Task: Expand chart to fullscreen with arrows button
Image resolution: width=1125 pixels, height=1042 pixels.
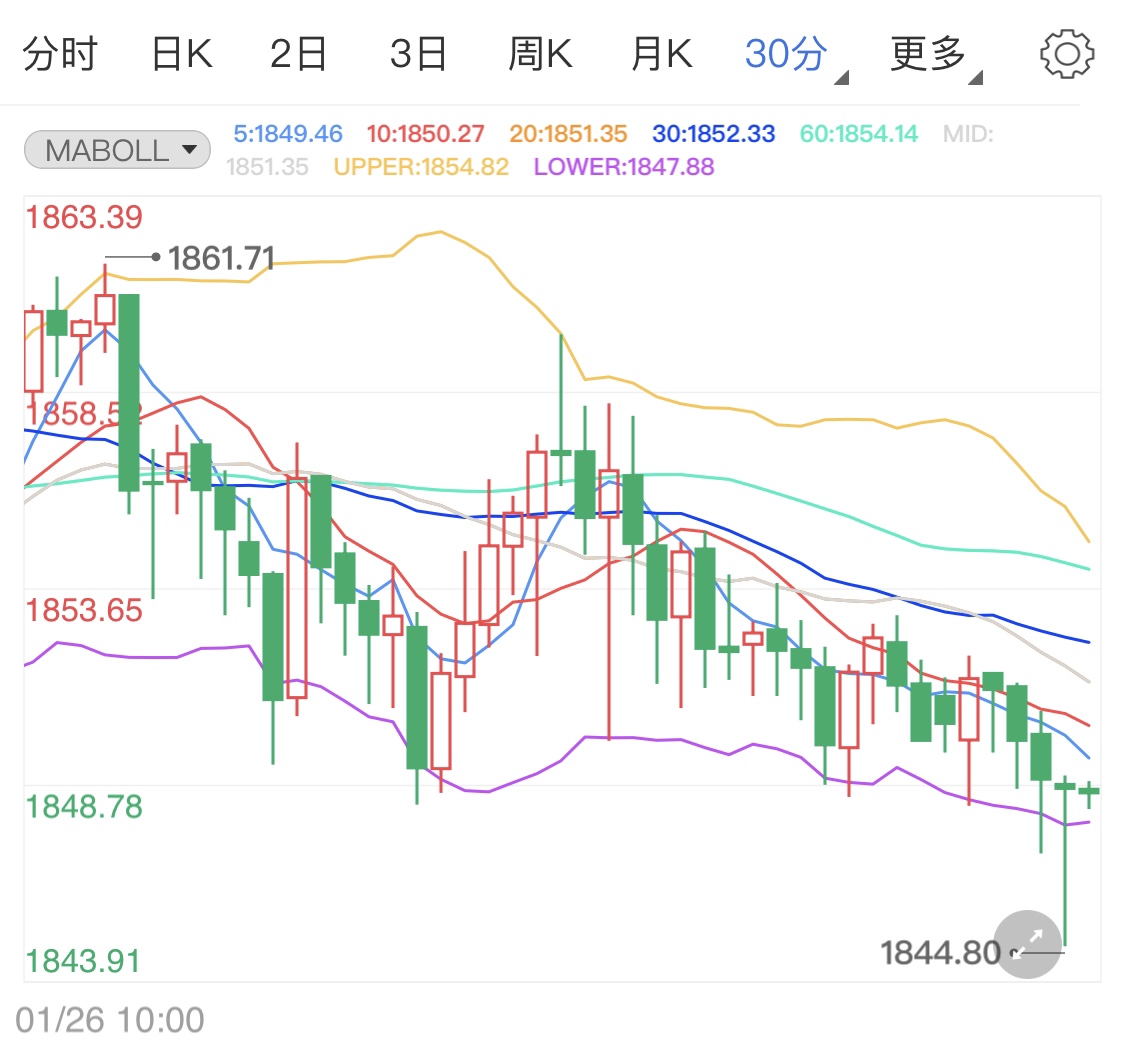Action: coord(1028,944)
